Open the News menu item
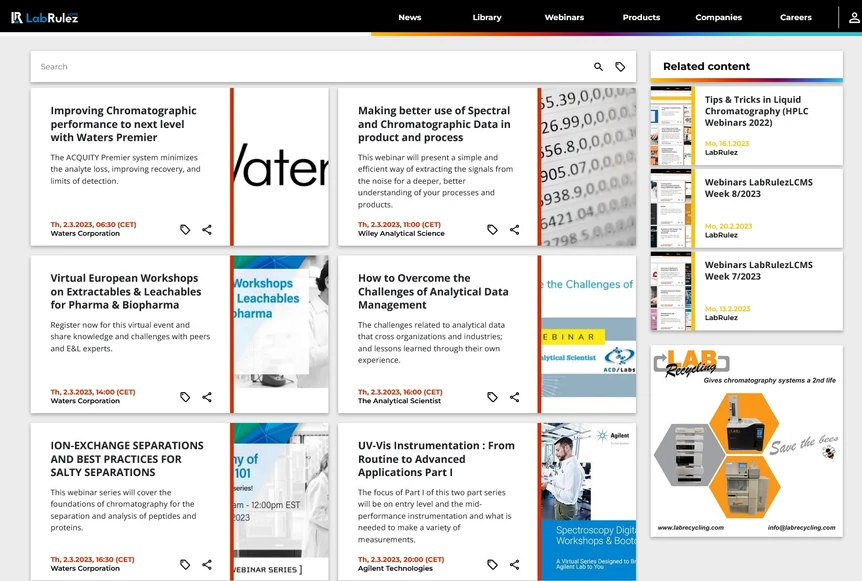 click(409, 17)
